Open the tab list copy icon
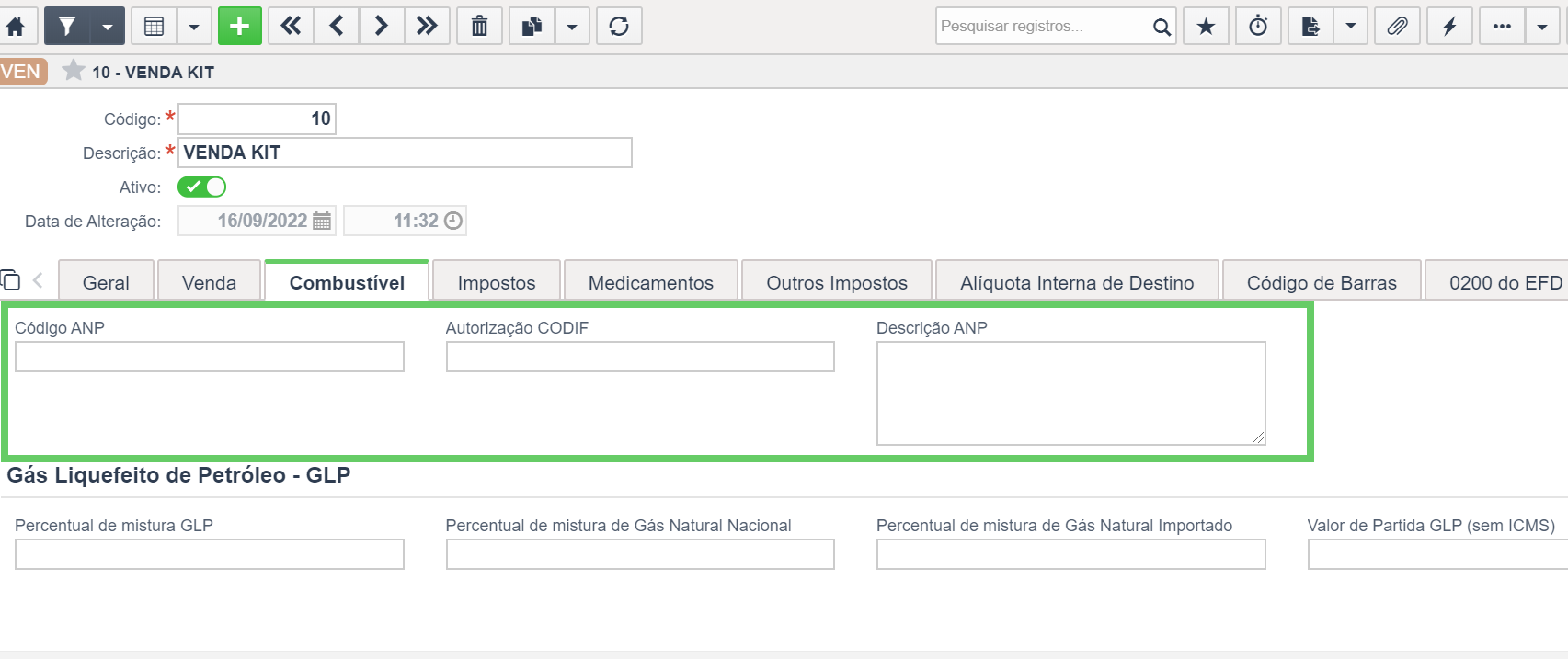Image resolution: width=1568 pixels, height=659 pixels. coord(10,280)
